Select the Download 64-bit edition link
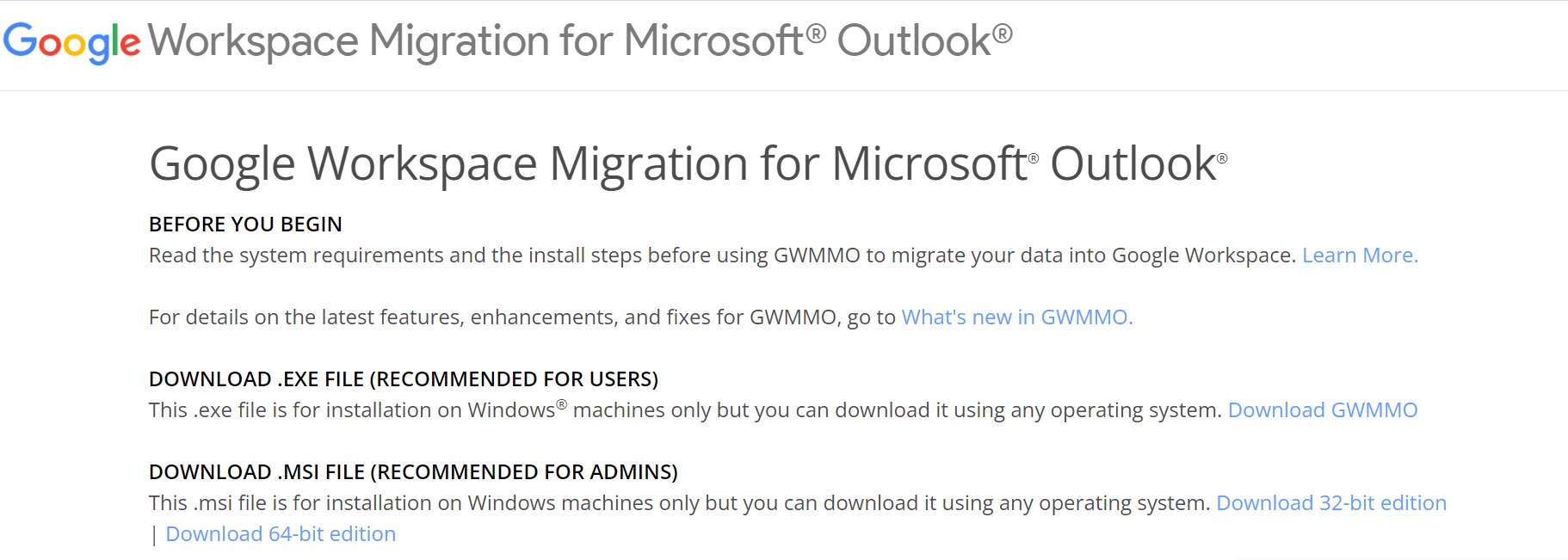The height and width of the screenshot is (560, 1568). click(x=281, y=534)
